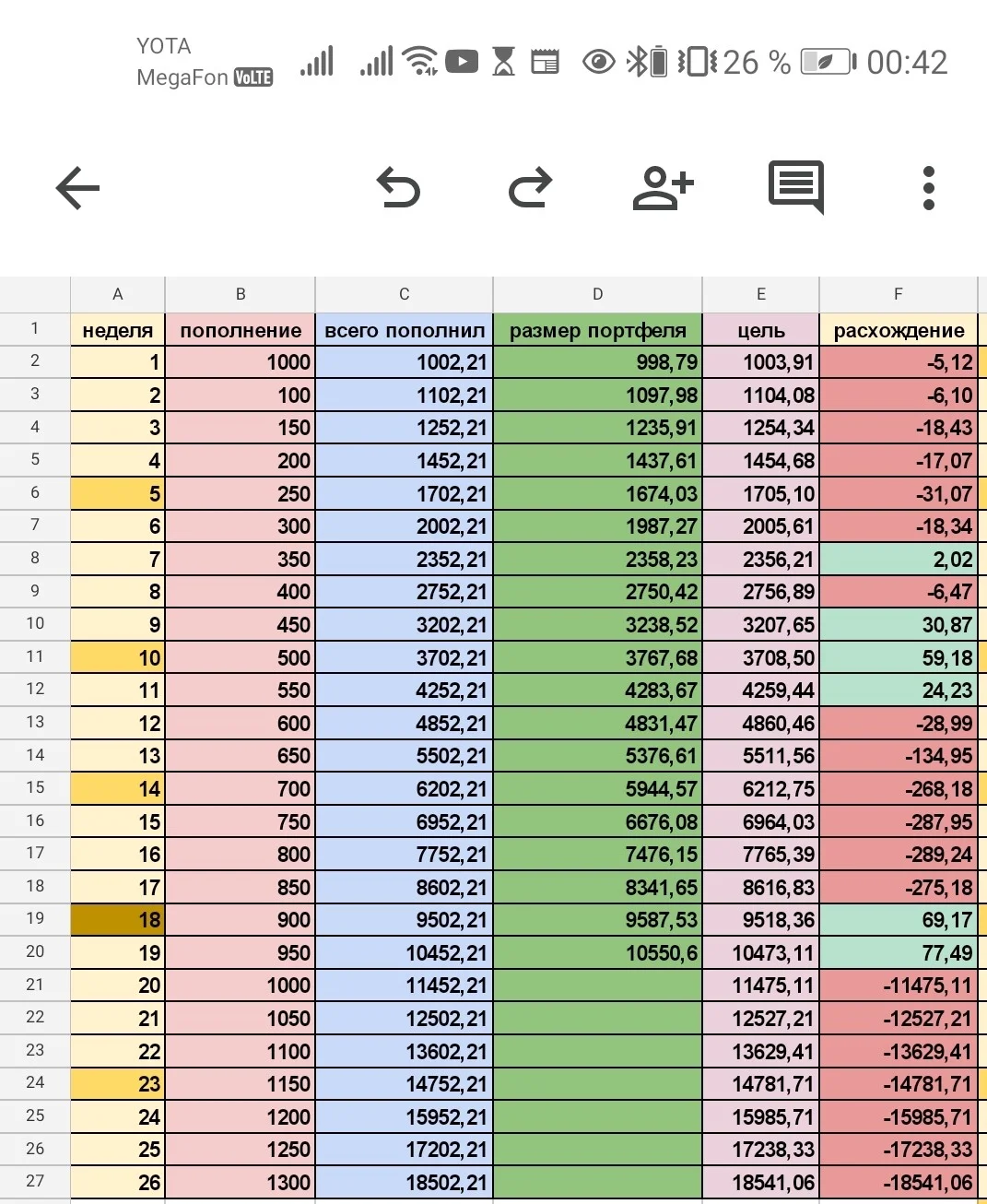Viewport: 987px width, 1204px height.
Task: Tap the back arrow icon
Action: (77, 189)
